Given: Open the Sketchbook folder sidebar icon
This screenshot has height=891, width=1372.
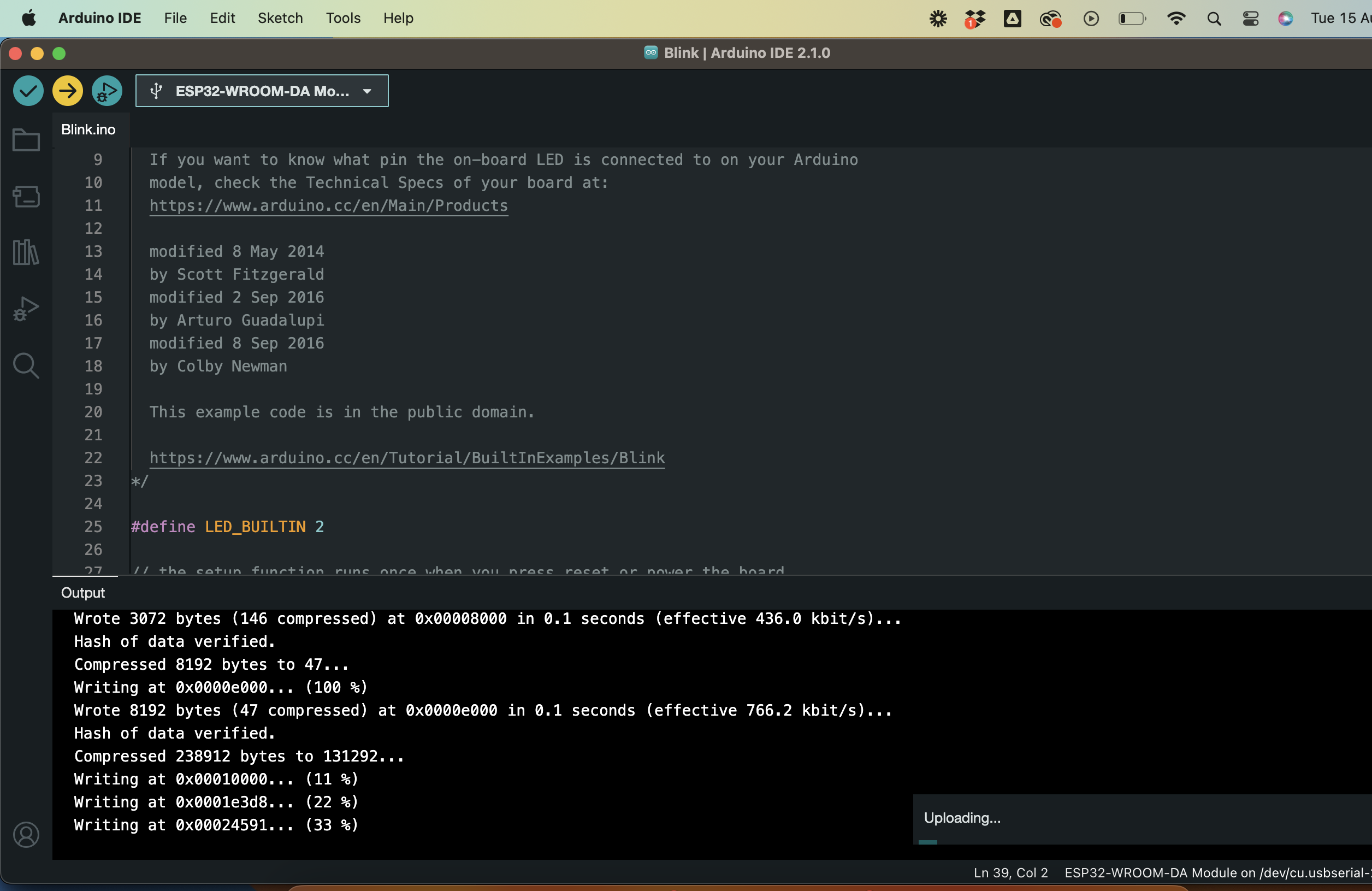Looking at the screenshot, I should pyautogui.click(x=26, y=140).
